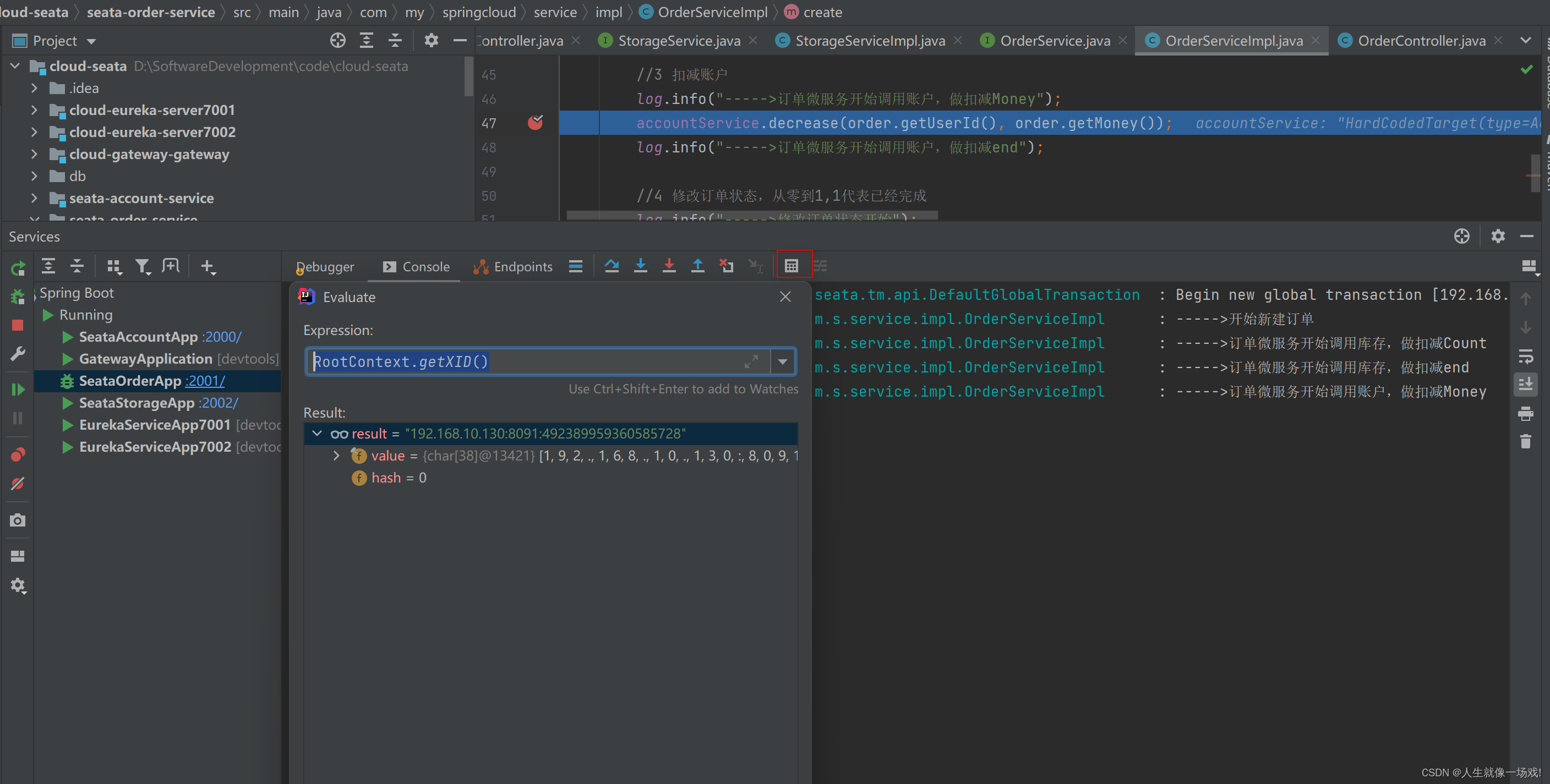Select Opened File target icon in Project
The width and height of the screenshot is (1550, 784).
337,40
